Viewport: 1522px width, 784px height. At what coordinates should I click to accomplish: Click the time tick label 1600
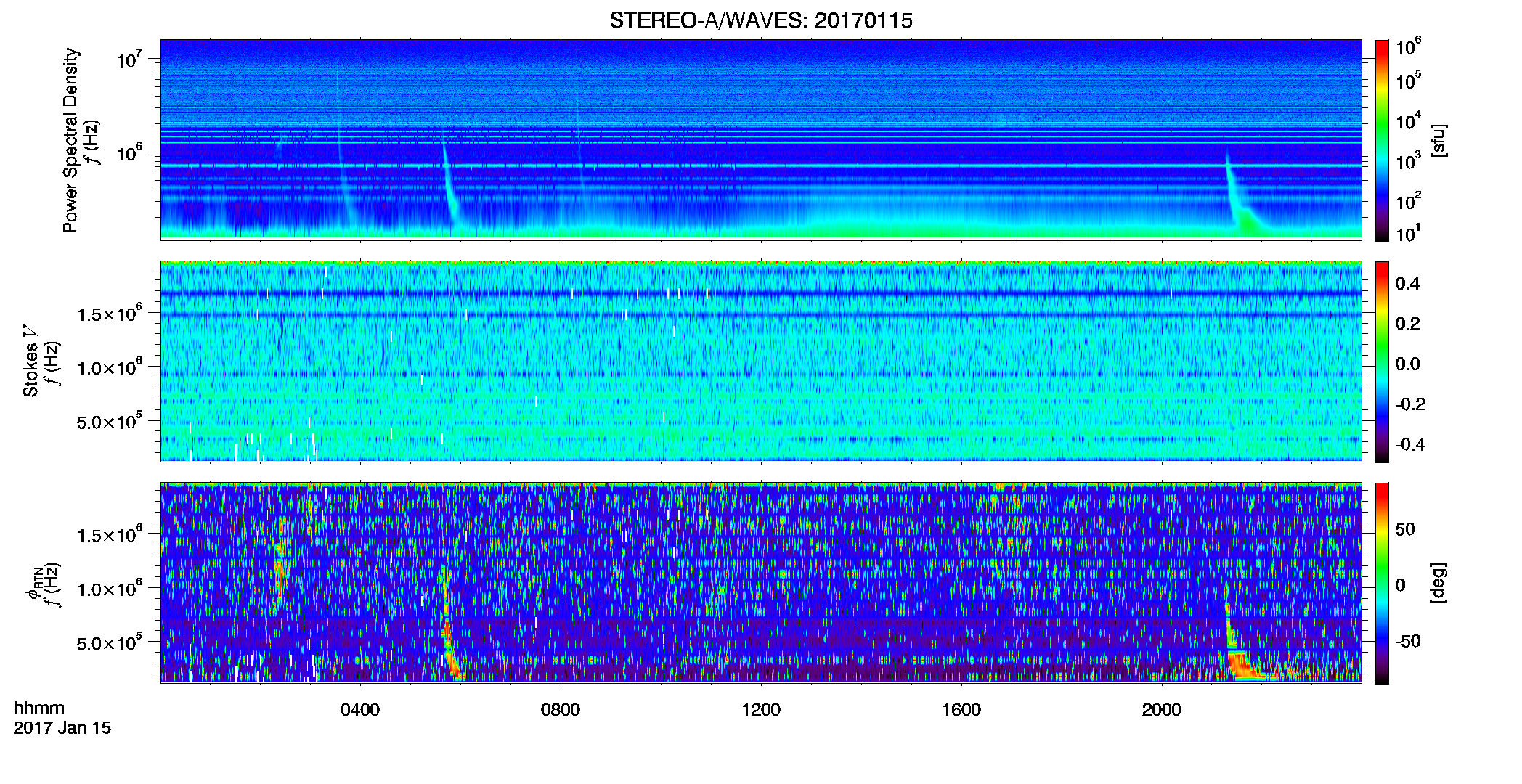[961, 710]
